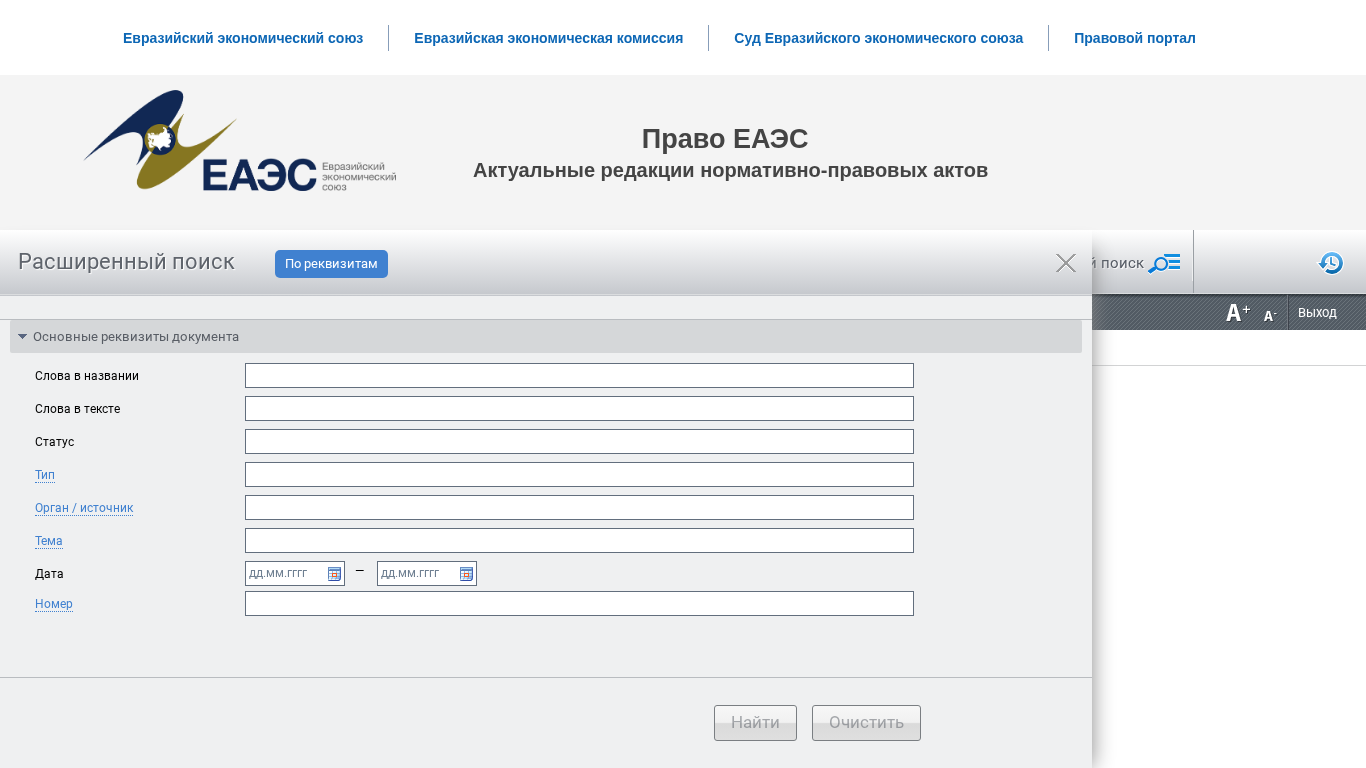
Task: Click the advanced search magnifier icon
Action: [1163, 263]
